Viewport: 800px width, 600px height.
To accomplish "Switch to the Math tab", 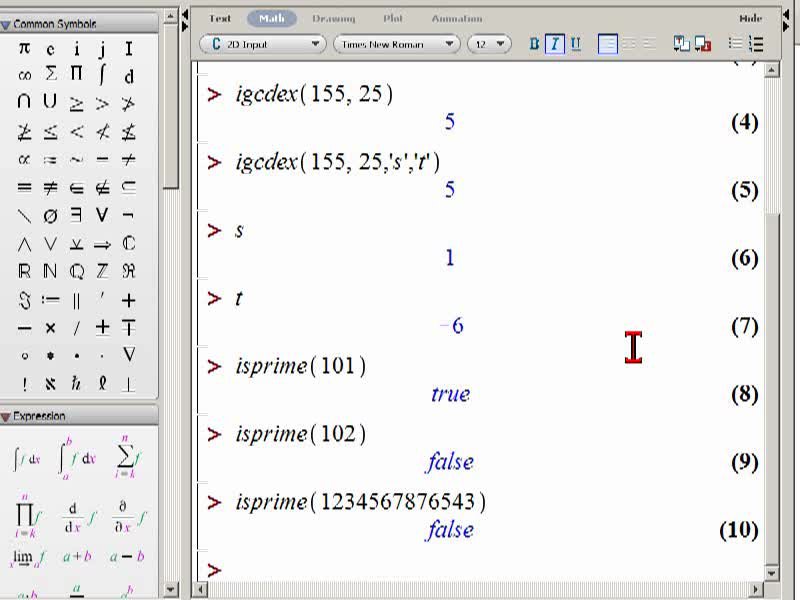I will click(271, 18).
